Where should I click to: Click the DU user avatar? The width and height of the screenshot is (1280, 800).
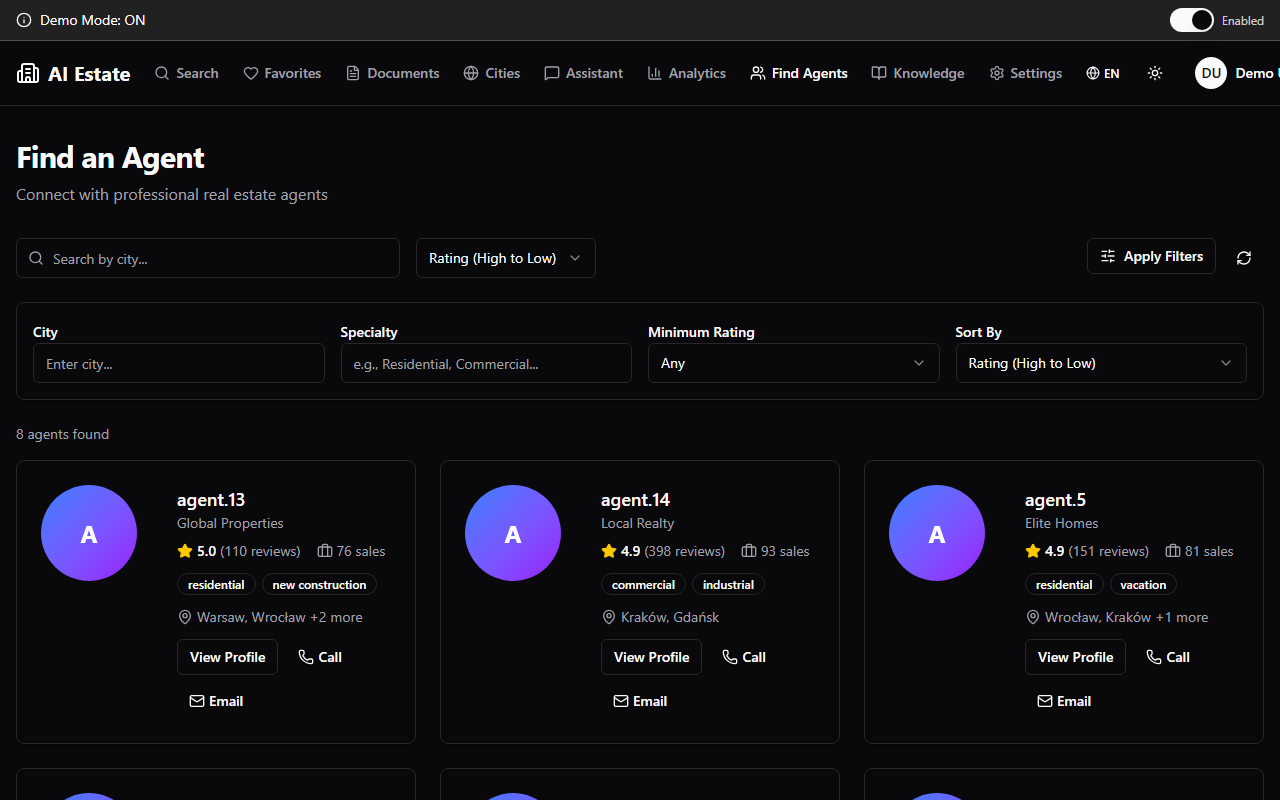coord(1211,73)
